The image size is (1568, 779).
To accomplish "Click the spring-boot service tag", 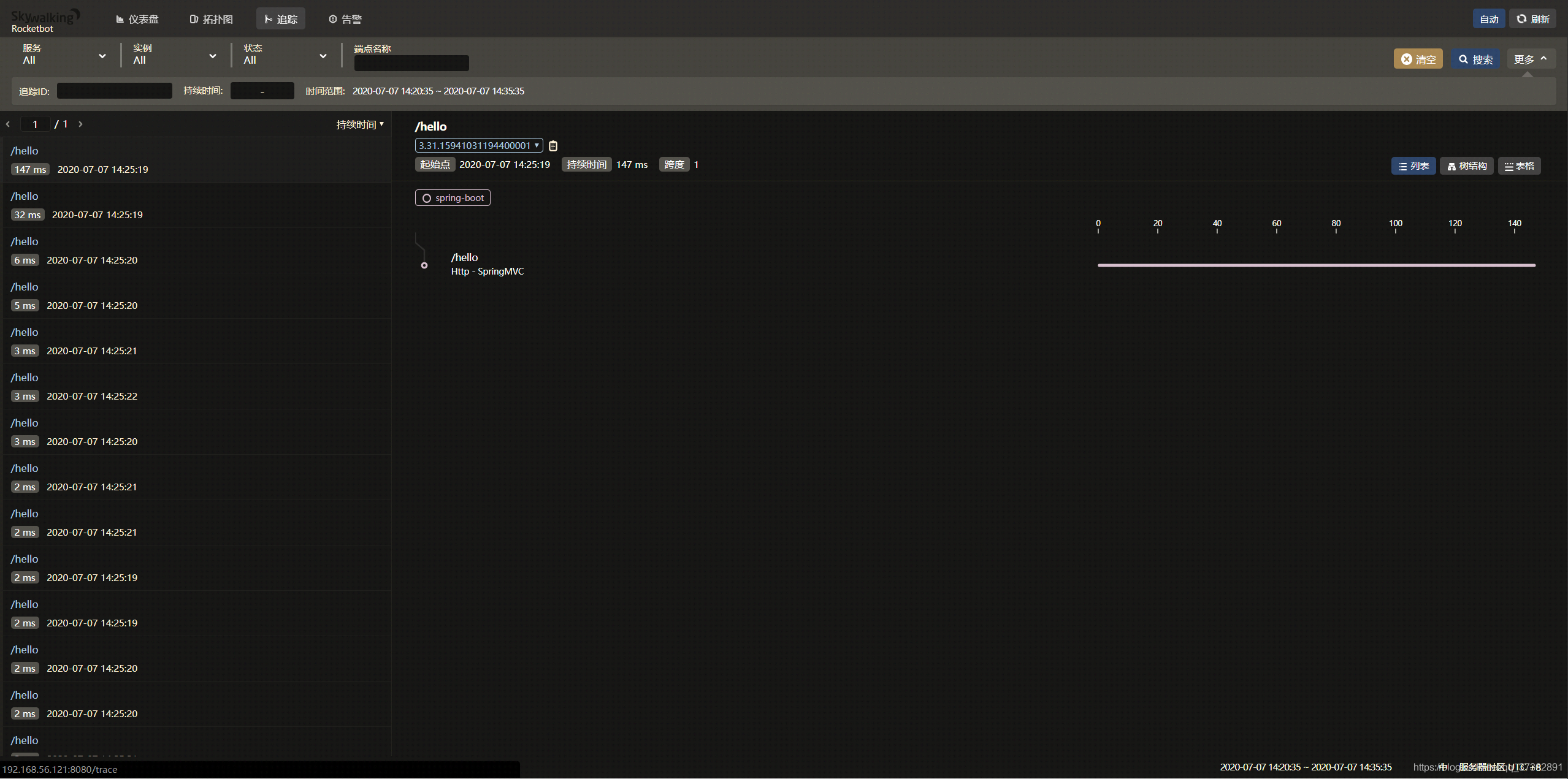I will pos(453,198).
